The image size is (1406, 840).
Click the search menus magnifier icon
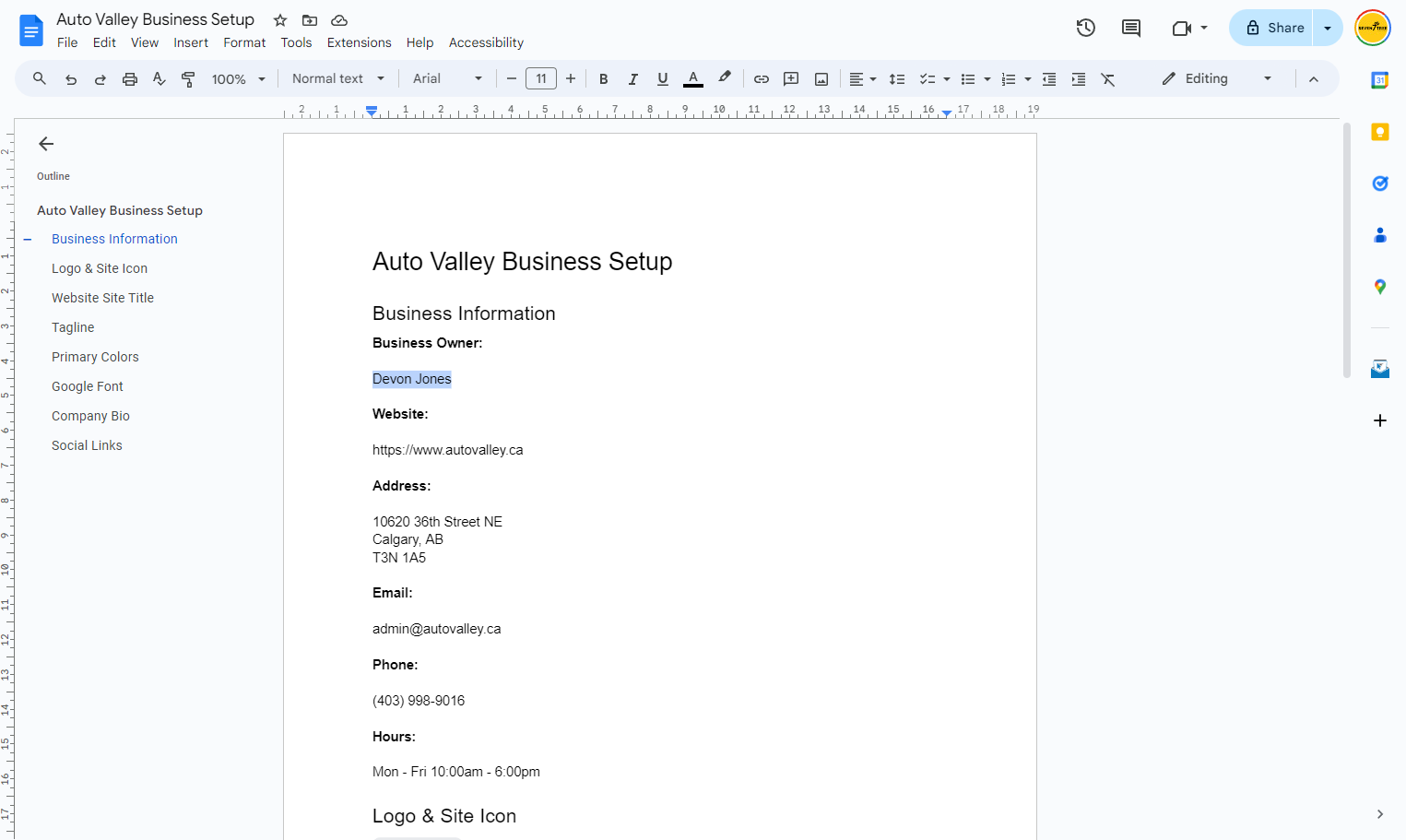point(40,79)
